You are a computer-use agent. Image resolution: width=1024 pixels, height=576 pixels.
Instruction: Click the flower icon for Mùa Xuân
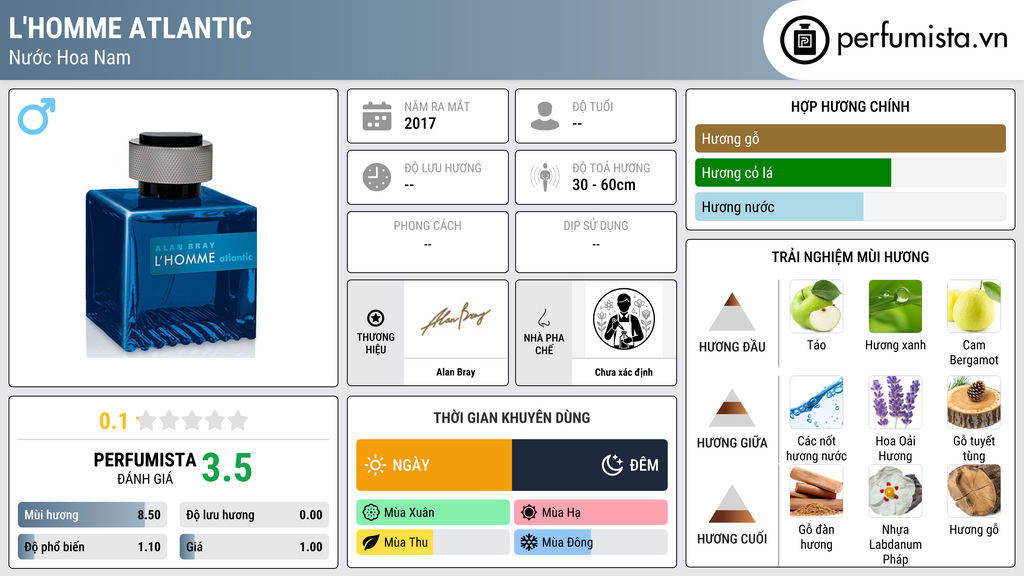click(371, 512)
